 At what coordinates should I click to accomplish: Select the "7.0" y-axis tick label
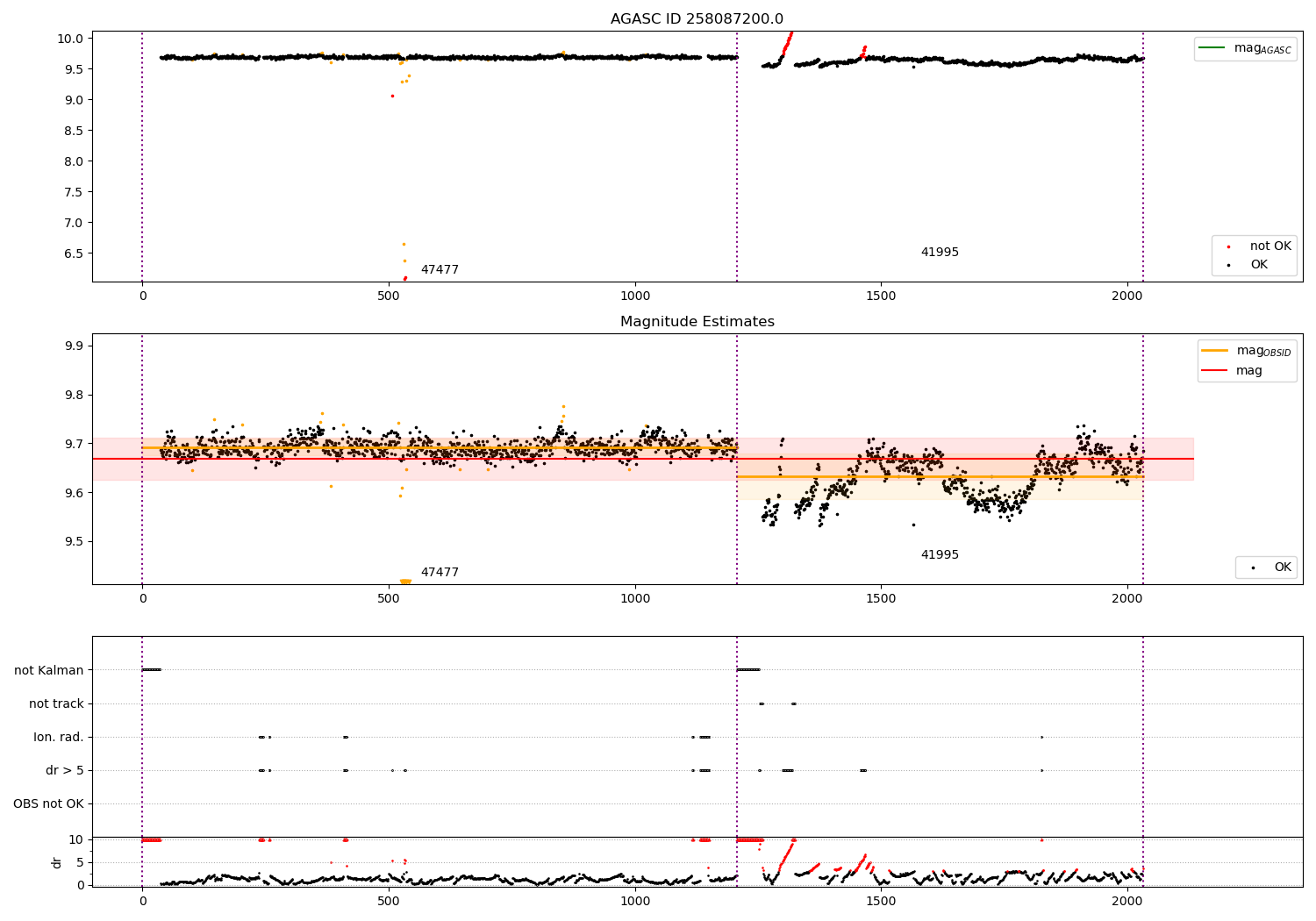tap(74, 223)
